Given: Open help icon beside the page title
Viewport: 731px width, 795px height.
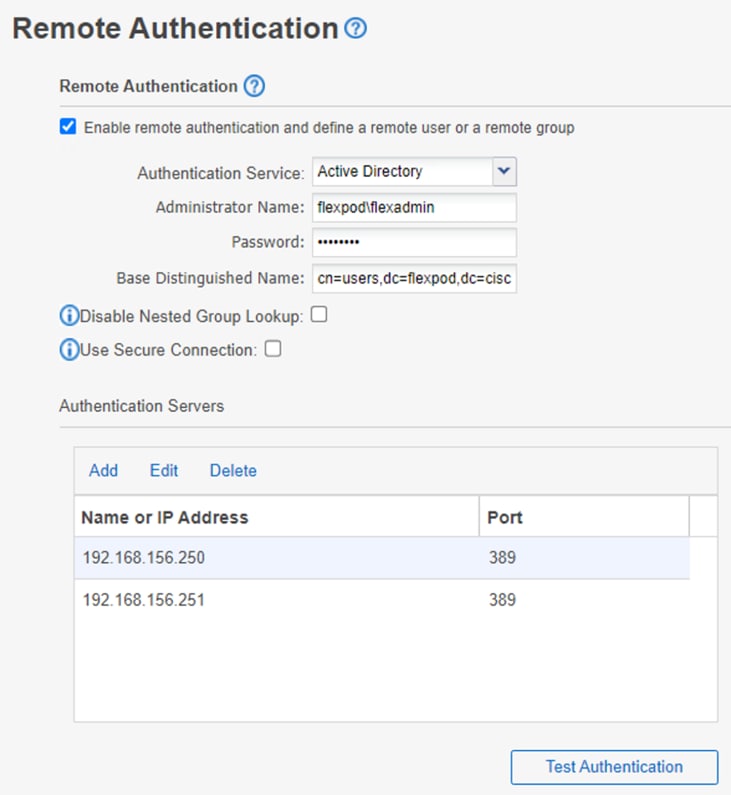Looking at the screenshot, I should point(355,29).
